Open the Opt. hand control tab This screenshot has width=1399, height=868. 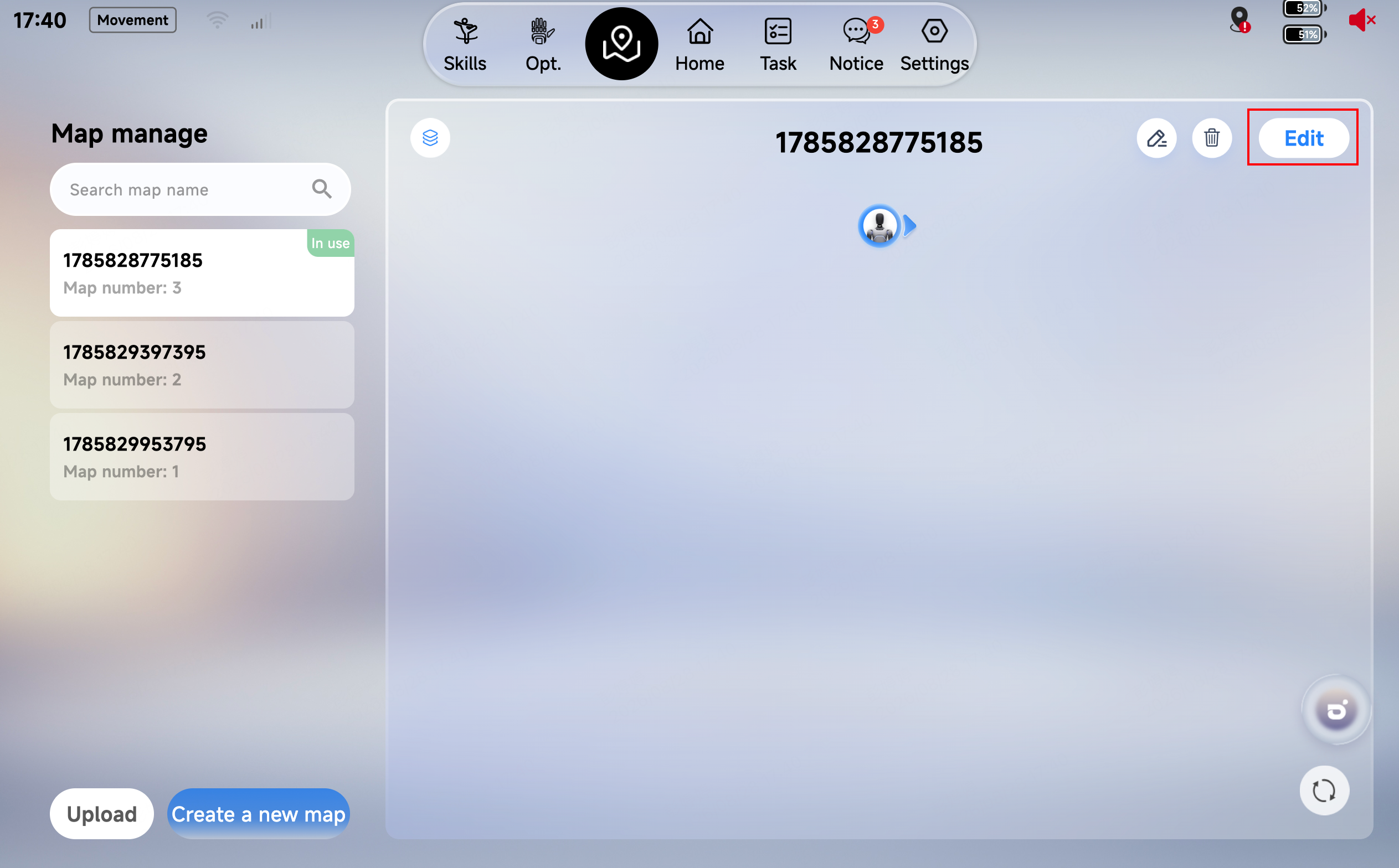pyautogui.click(x=543, y=45)
